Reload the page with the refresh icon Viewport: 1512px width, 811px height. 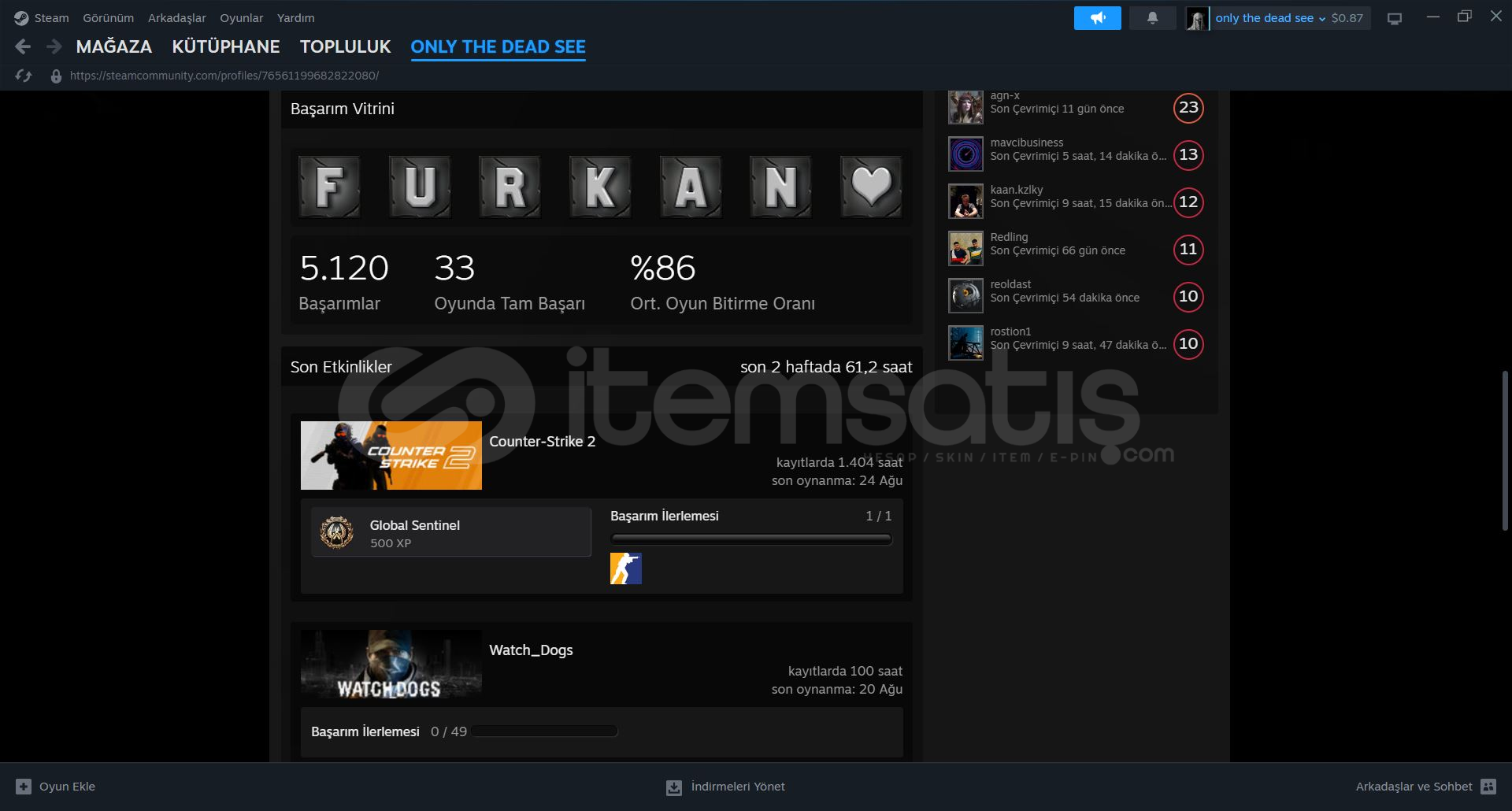coord(24,76)
